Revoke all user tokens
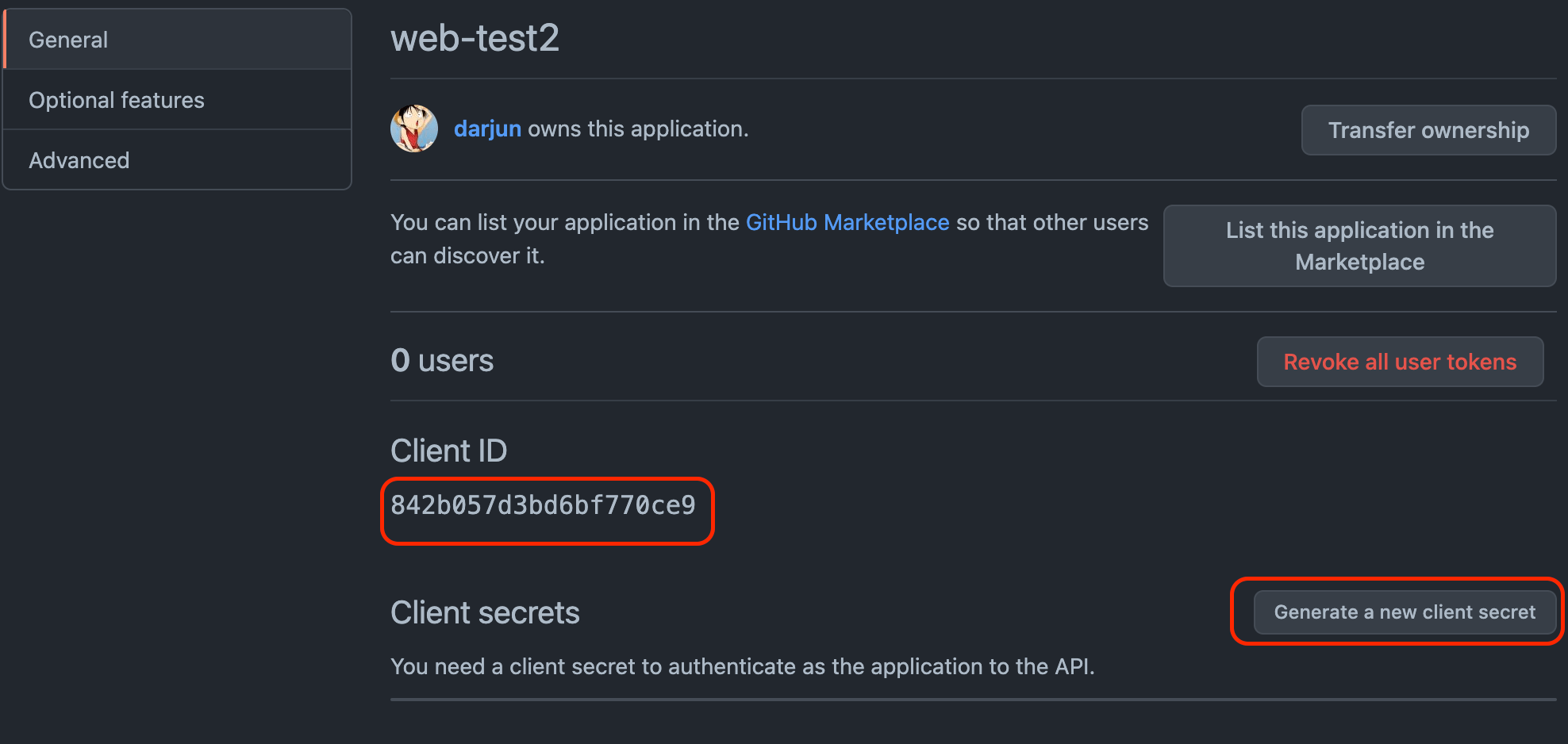Image resolution: width=1568 pixels, height=744 pixels. pyautogui.click(x=1400, y=362)
